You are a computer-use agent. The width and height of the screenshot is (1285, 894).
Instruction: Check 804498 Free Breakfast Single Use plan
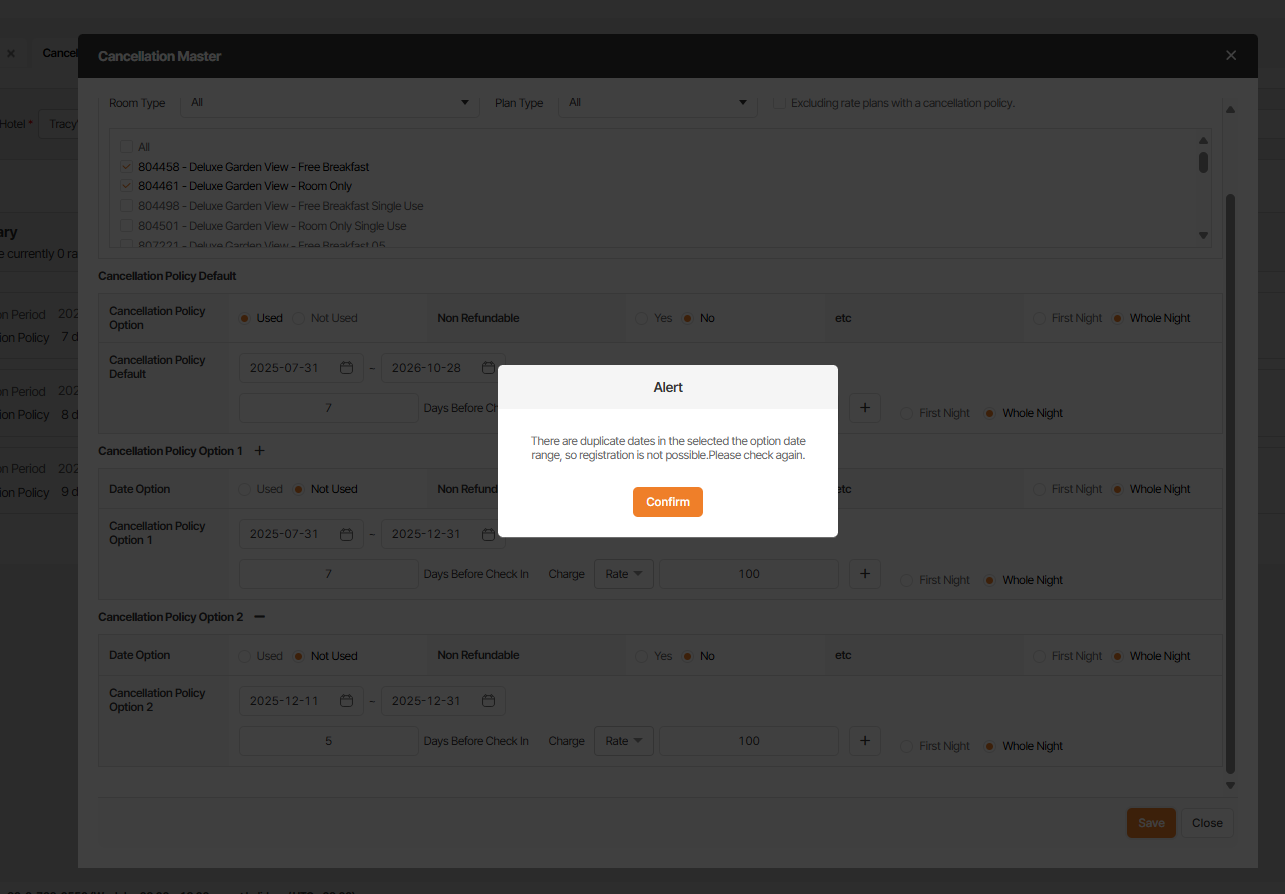coord(127,206)
